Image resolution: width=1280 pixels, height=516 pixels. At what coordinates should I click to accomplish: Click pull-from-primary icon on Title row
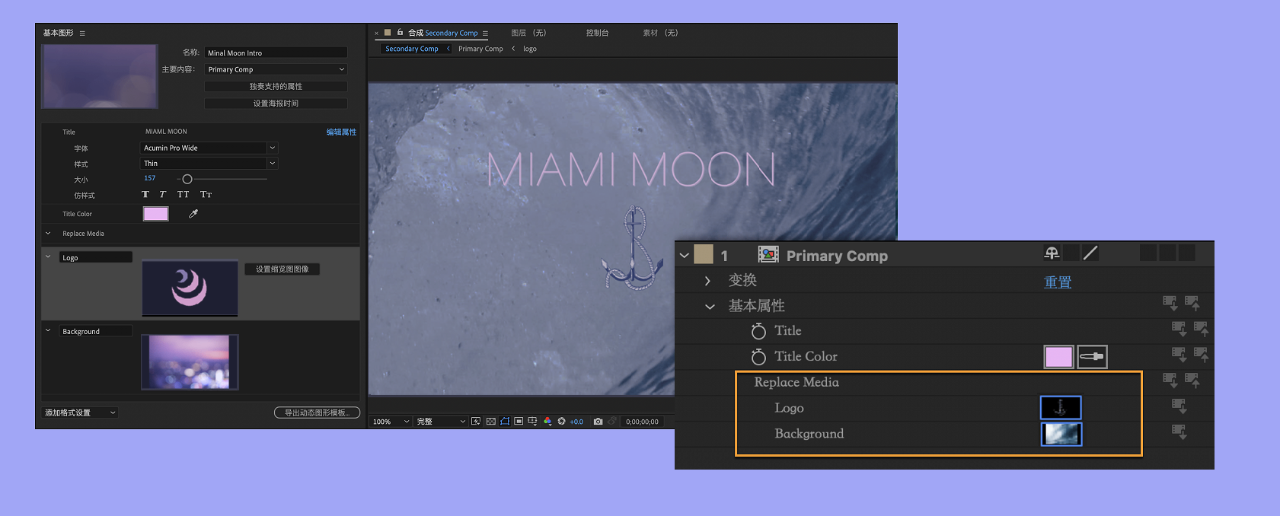(x=1179, y=328)
